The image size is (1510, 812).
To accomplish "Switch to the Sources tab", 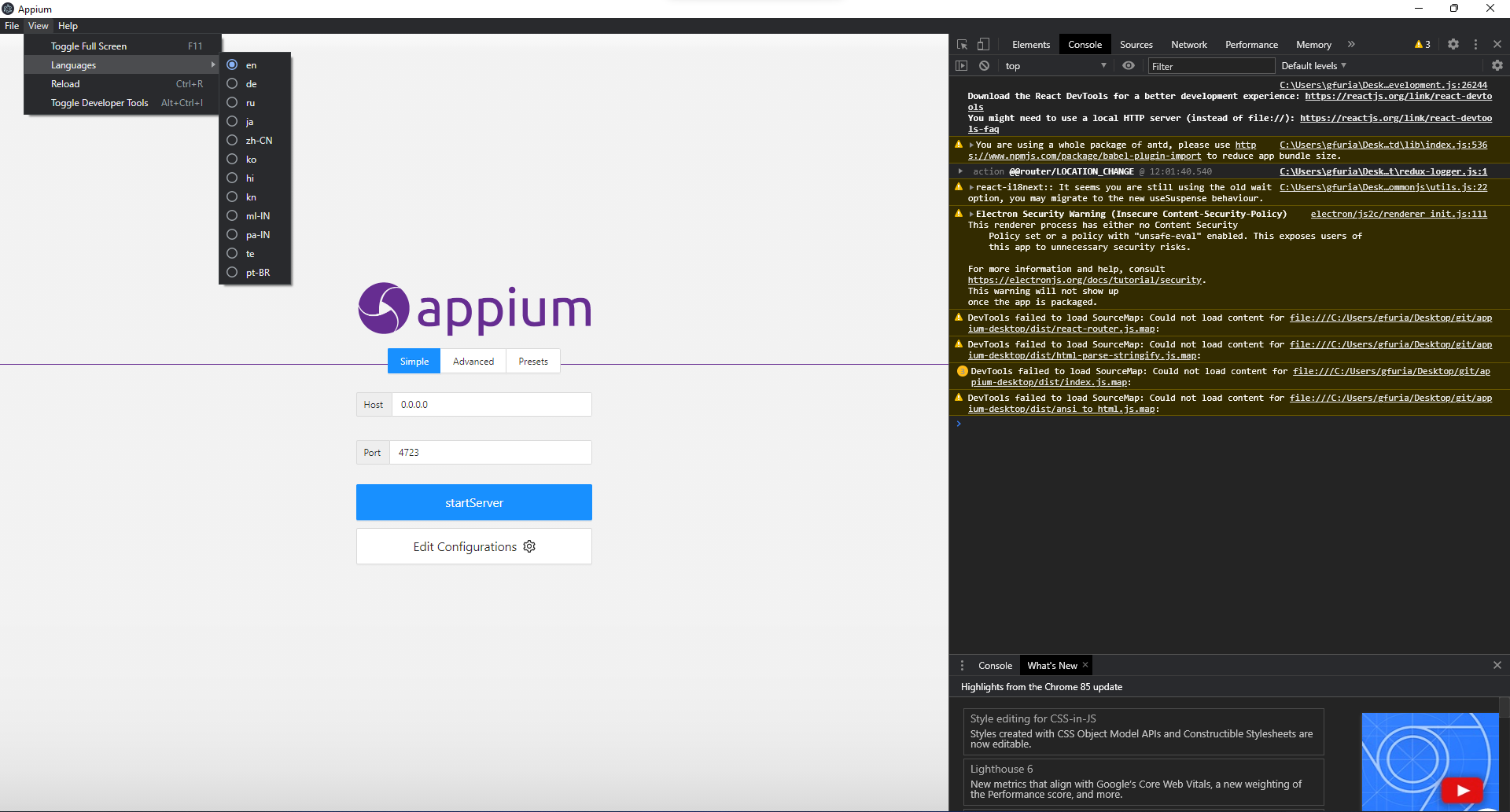I will [x=1136, y=45].
